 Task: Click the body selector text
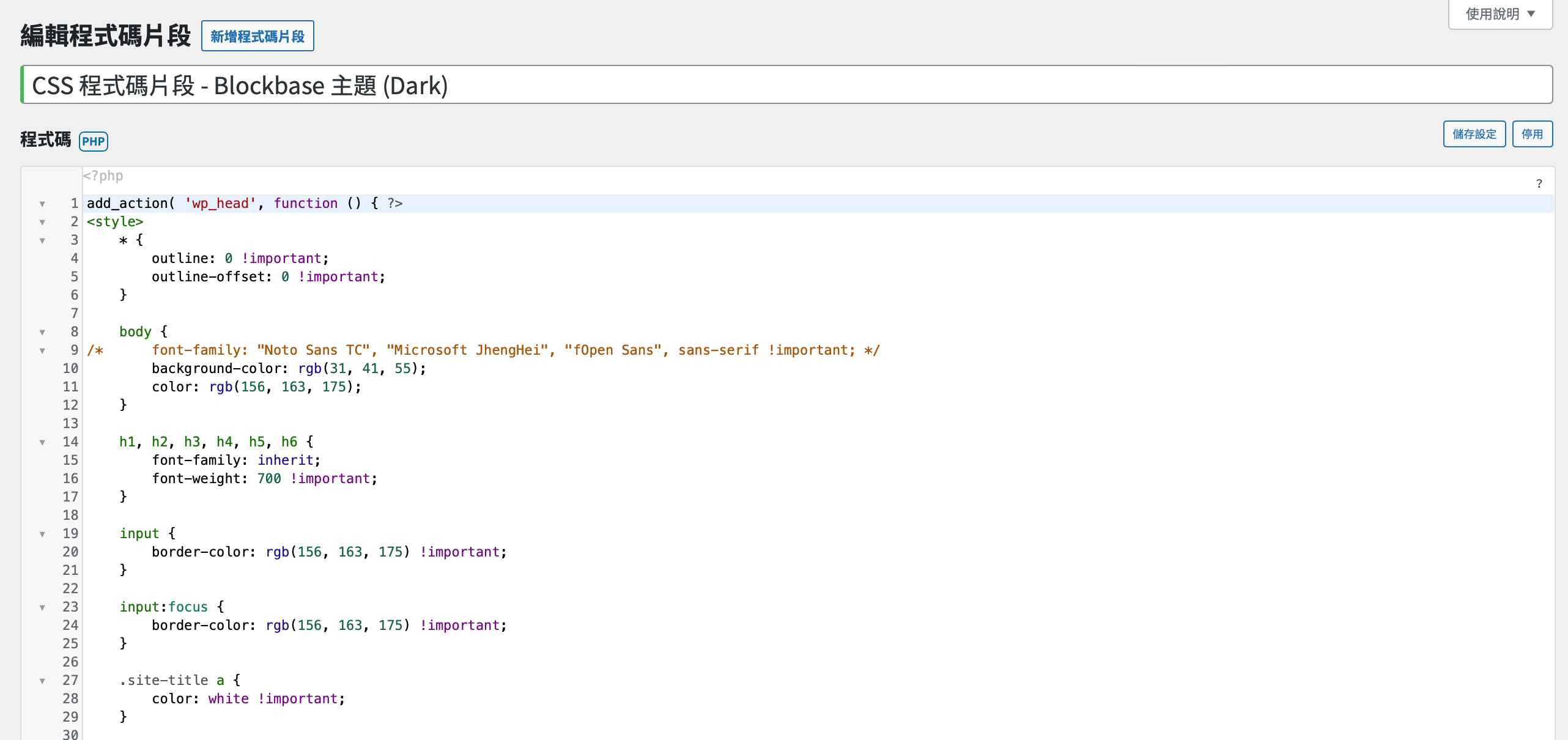[x=135, y=332]
